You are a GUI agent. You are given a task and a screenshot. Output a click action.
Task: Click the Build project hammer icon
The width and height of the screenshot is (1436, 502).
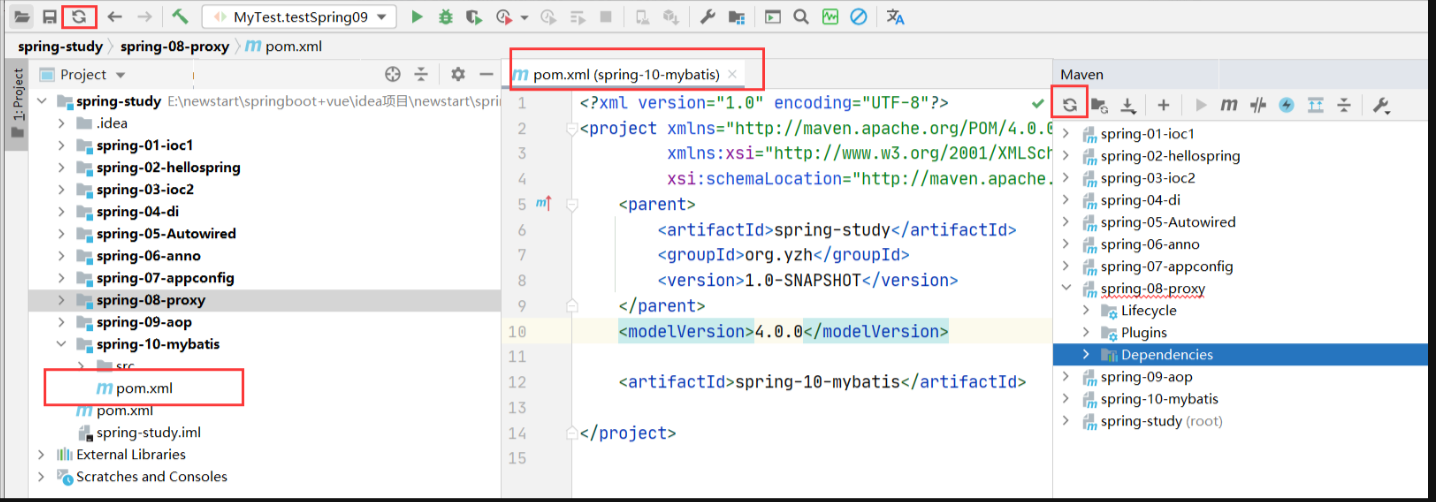tap(179, 17)
